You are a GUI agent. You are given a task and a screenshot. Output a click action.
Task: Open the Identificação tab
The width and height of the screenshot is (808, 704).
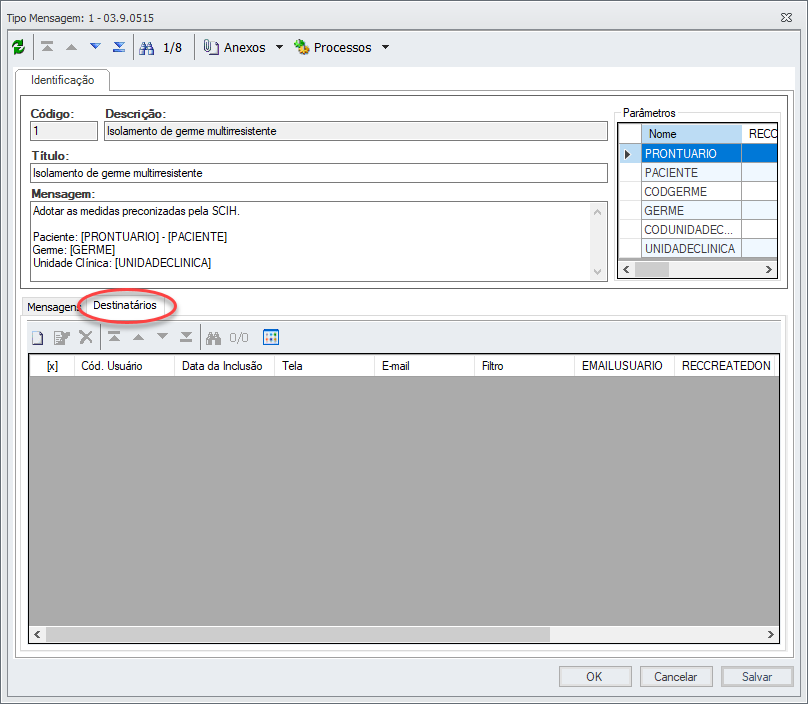coord(62,80)
